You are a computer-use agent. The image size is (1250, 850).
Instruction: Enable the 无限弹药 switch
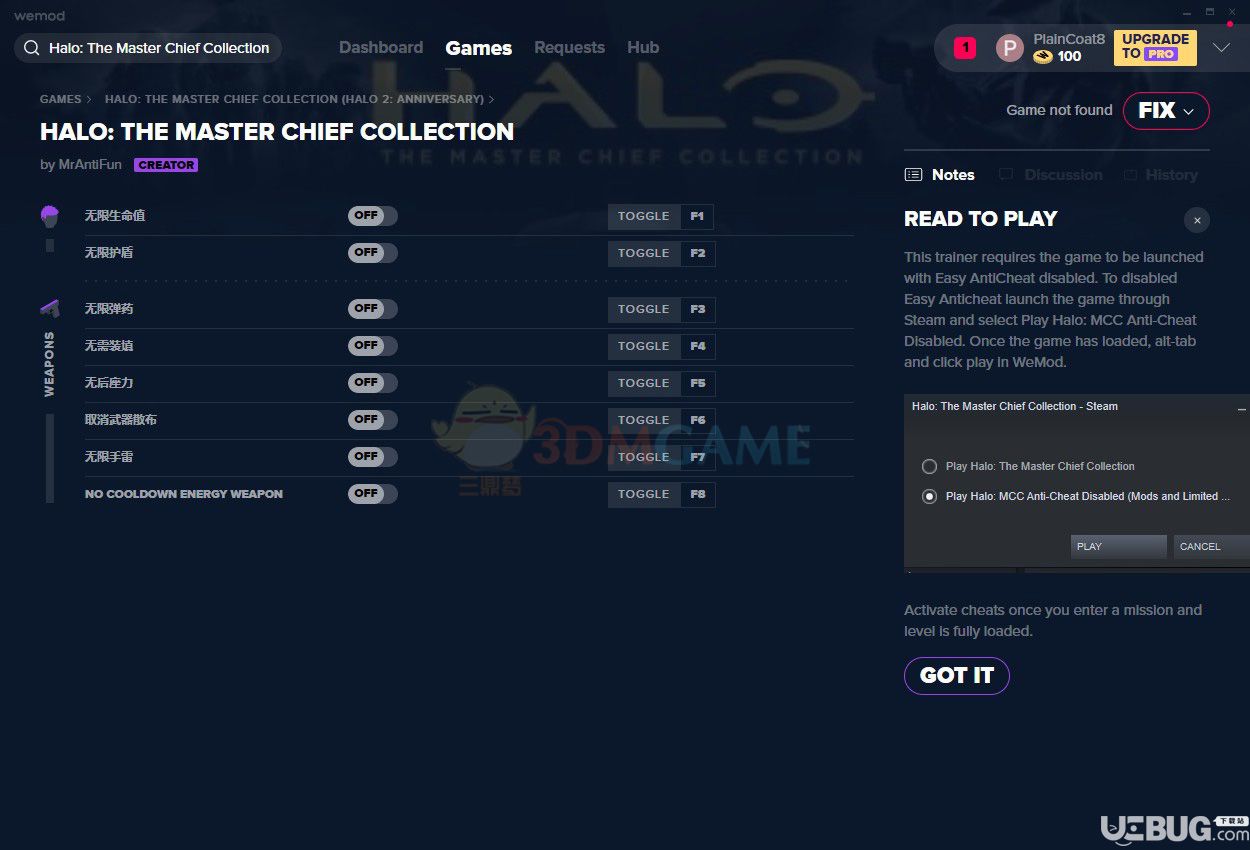pyautogui.click(x=373, y=309)
